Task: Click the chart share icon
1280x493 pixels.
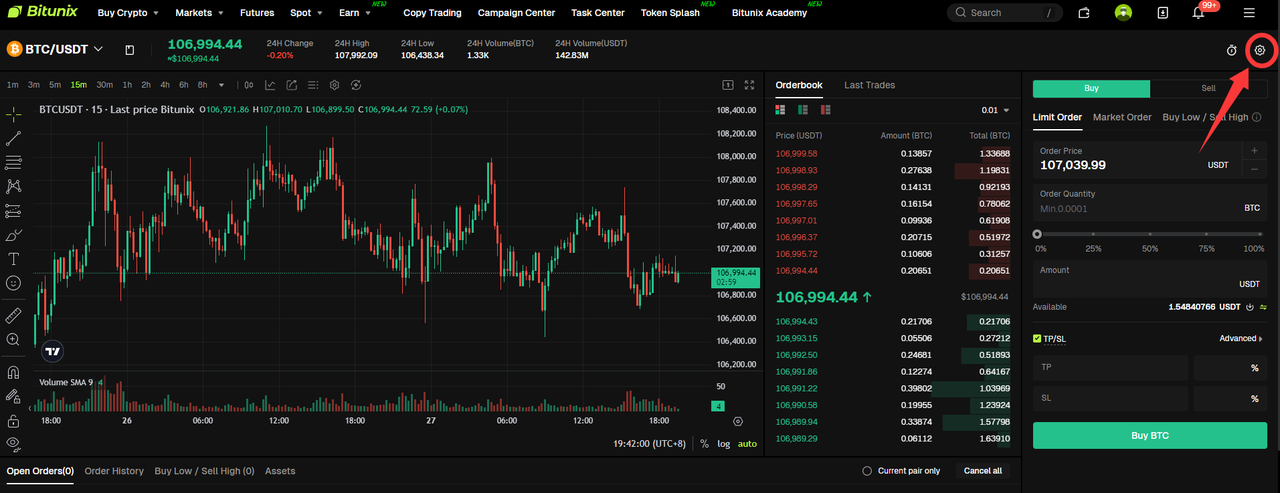Action: tap(292, 85)
